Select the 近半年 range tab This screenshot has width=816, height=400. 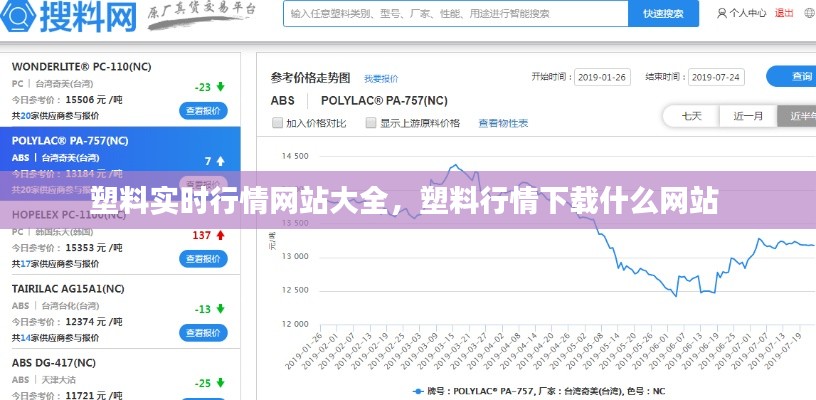(799, 115)
